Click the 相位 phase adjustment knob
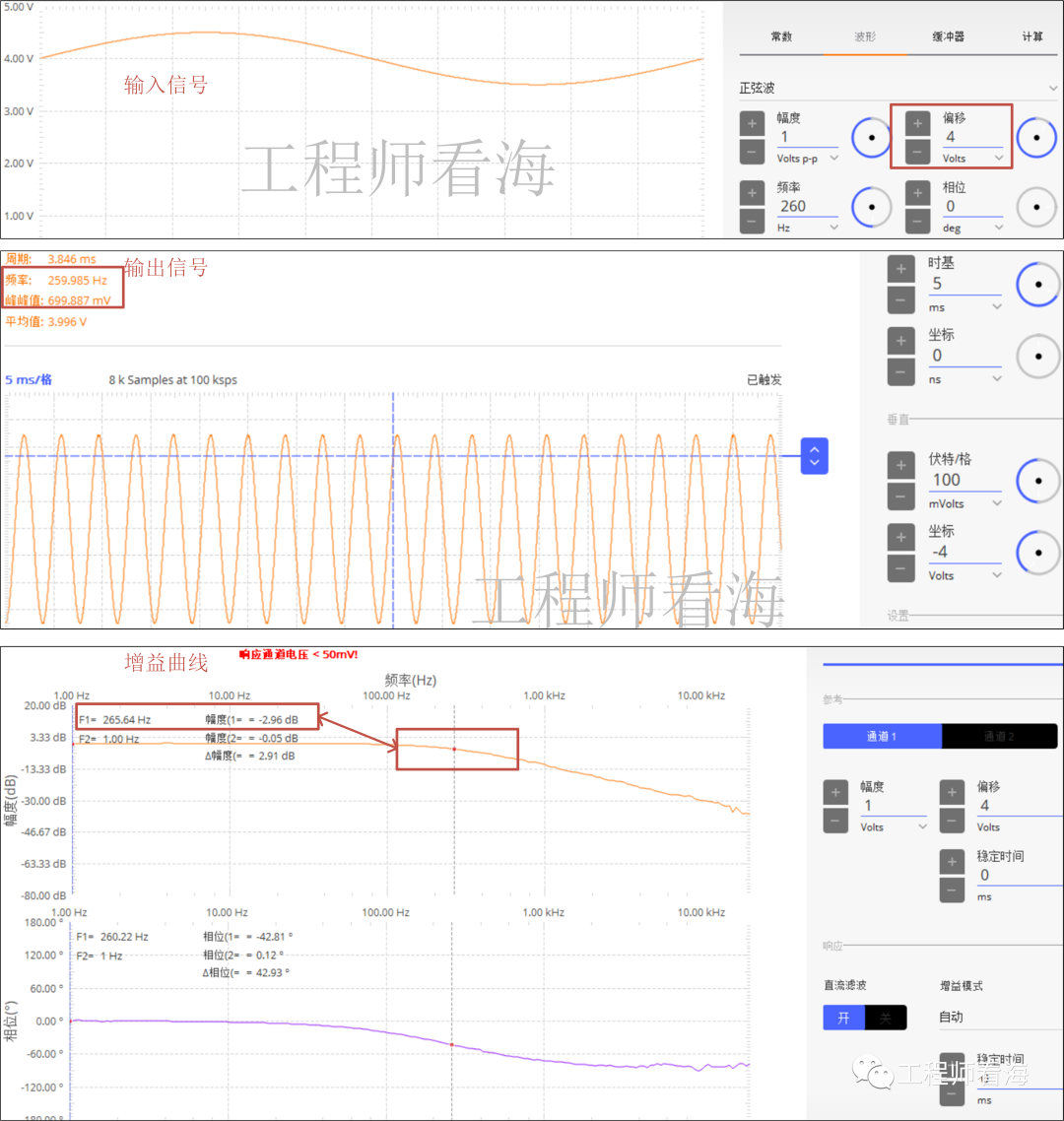Viewport: 1064px width, 1121px height. tap(1035, 207)
